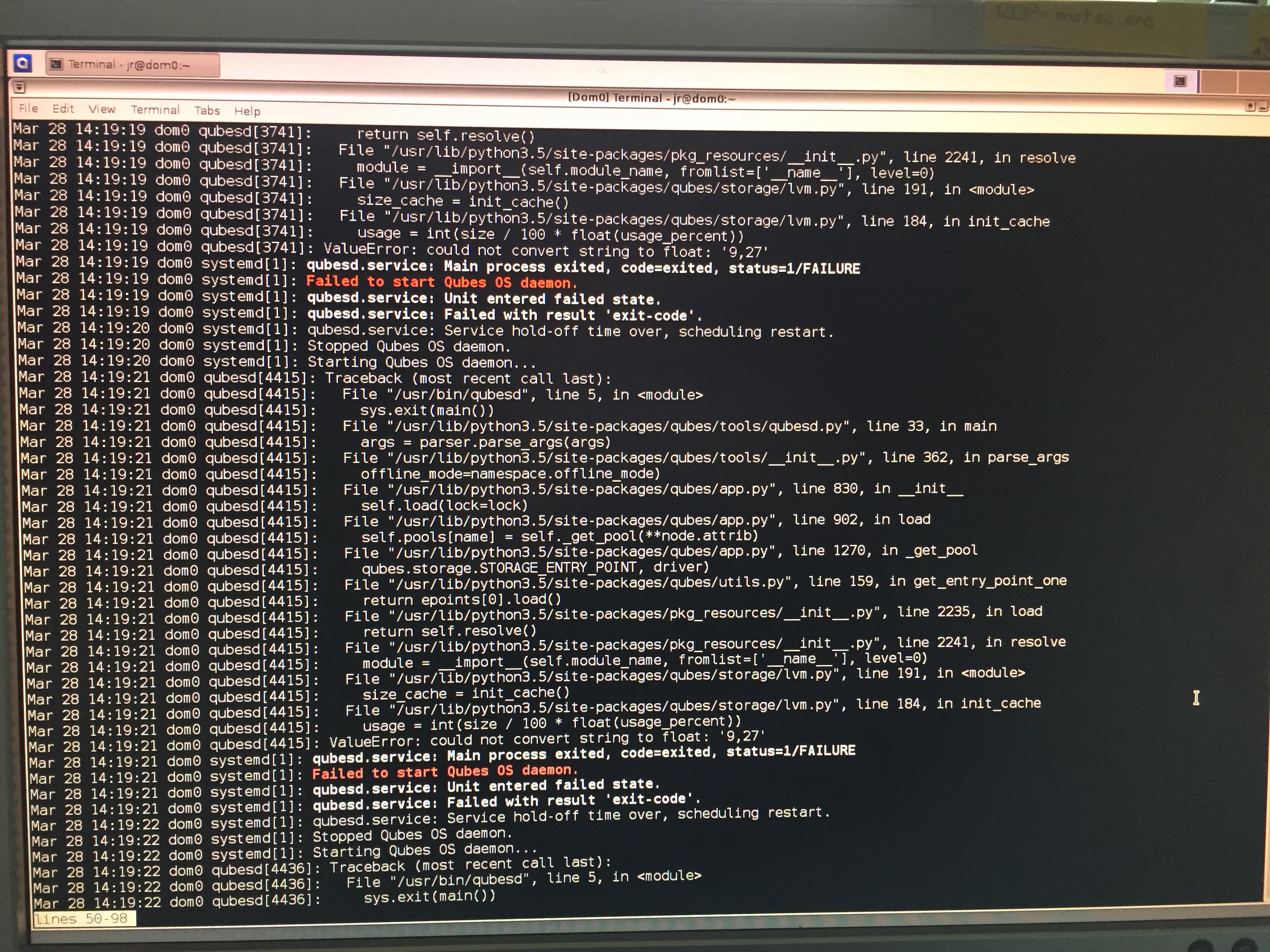The width and height of the screenshot is (1270, 952).
Task: Open the Edit menu
Action: pos(63,108)
